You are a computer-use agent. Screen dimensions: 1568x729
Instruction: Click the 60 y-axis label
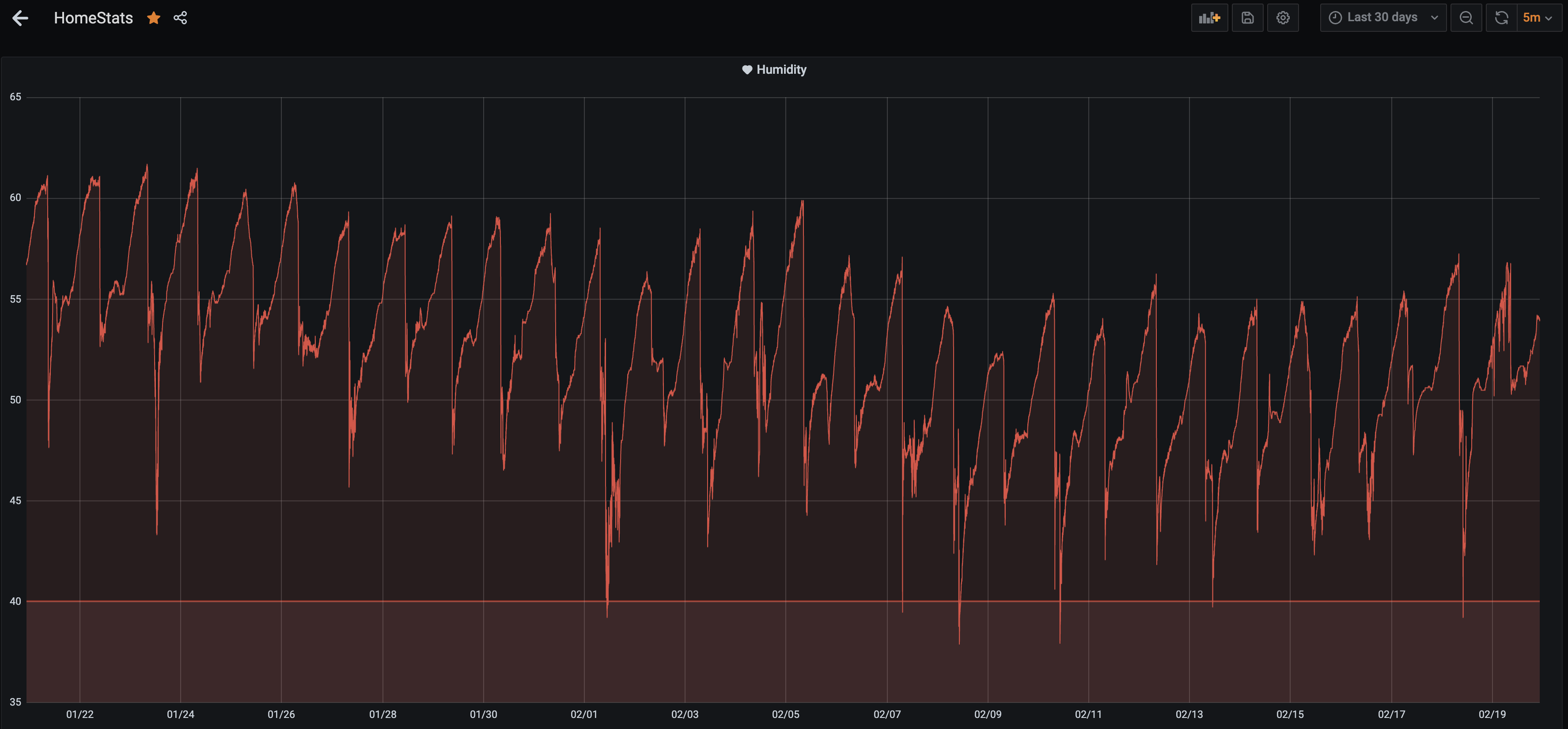[x=15, y=198]
